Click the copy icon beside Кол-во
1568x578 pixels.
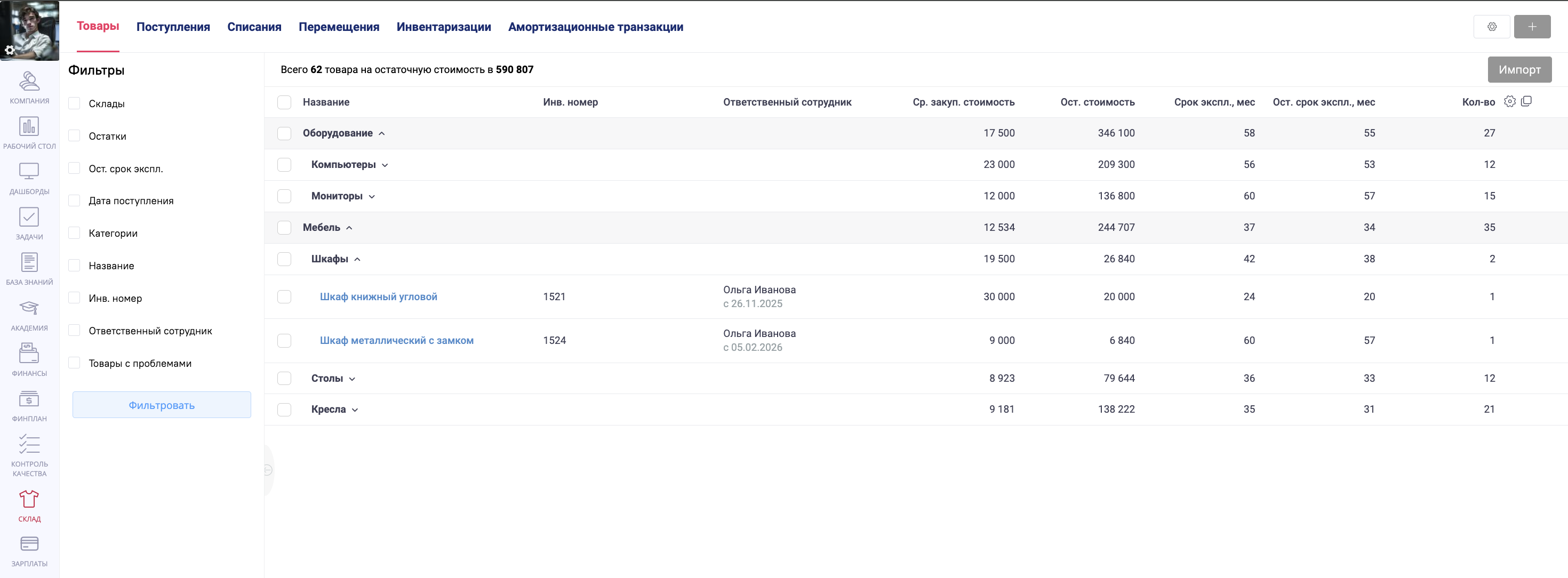[x=1526, y=102]
